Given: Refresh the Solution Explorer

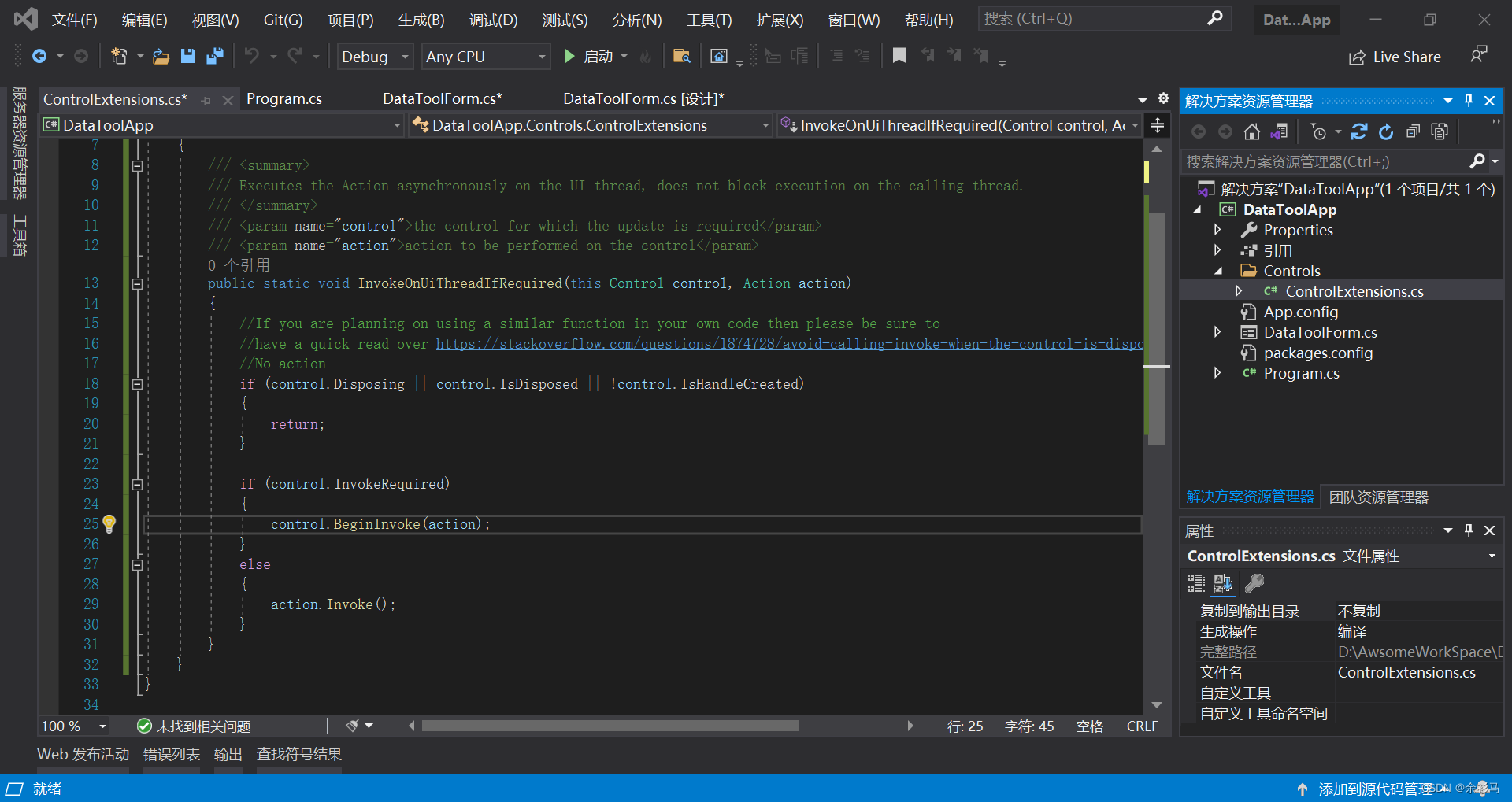Looking at the screenshot, I should pyautogui.click(x=1386, y=131).
